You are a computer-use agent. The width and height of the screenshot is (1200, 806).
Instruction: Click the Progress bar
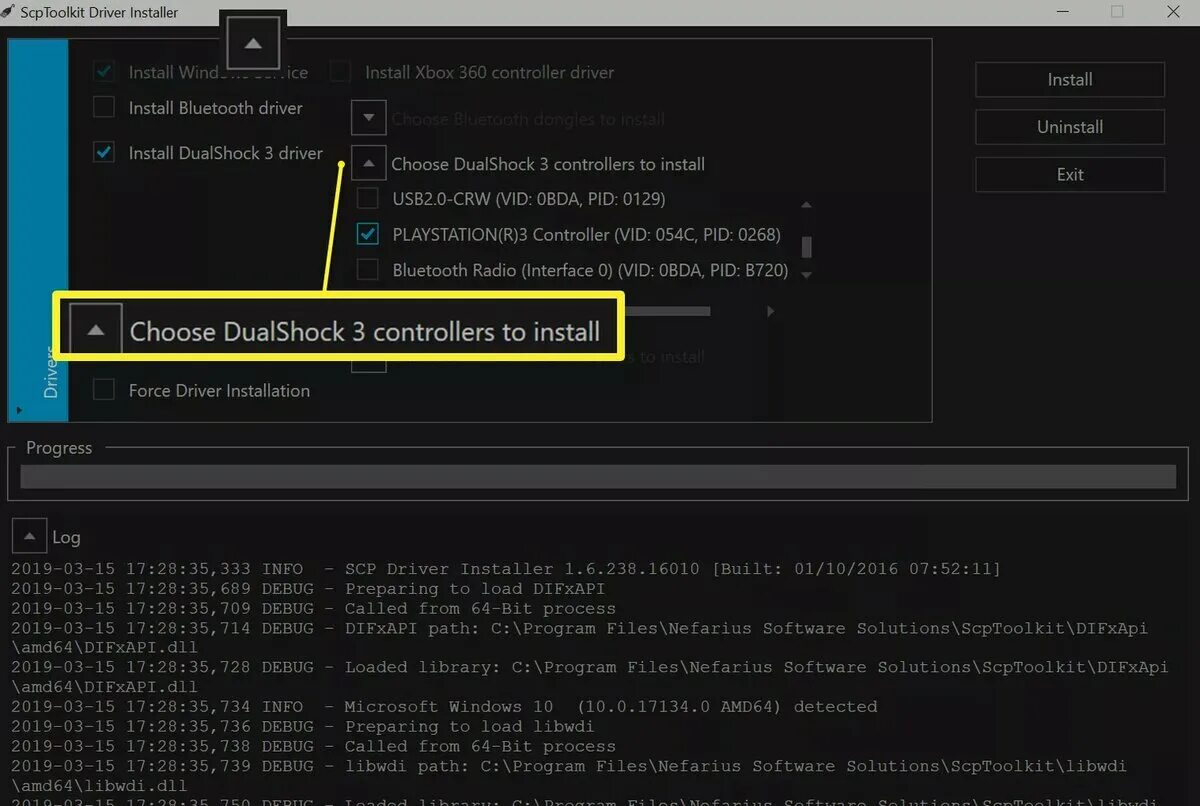coord(598,477)
